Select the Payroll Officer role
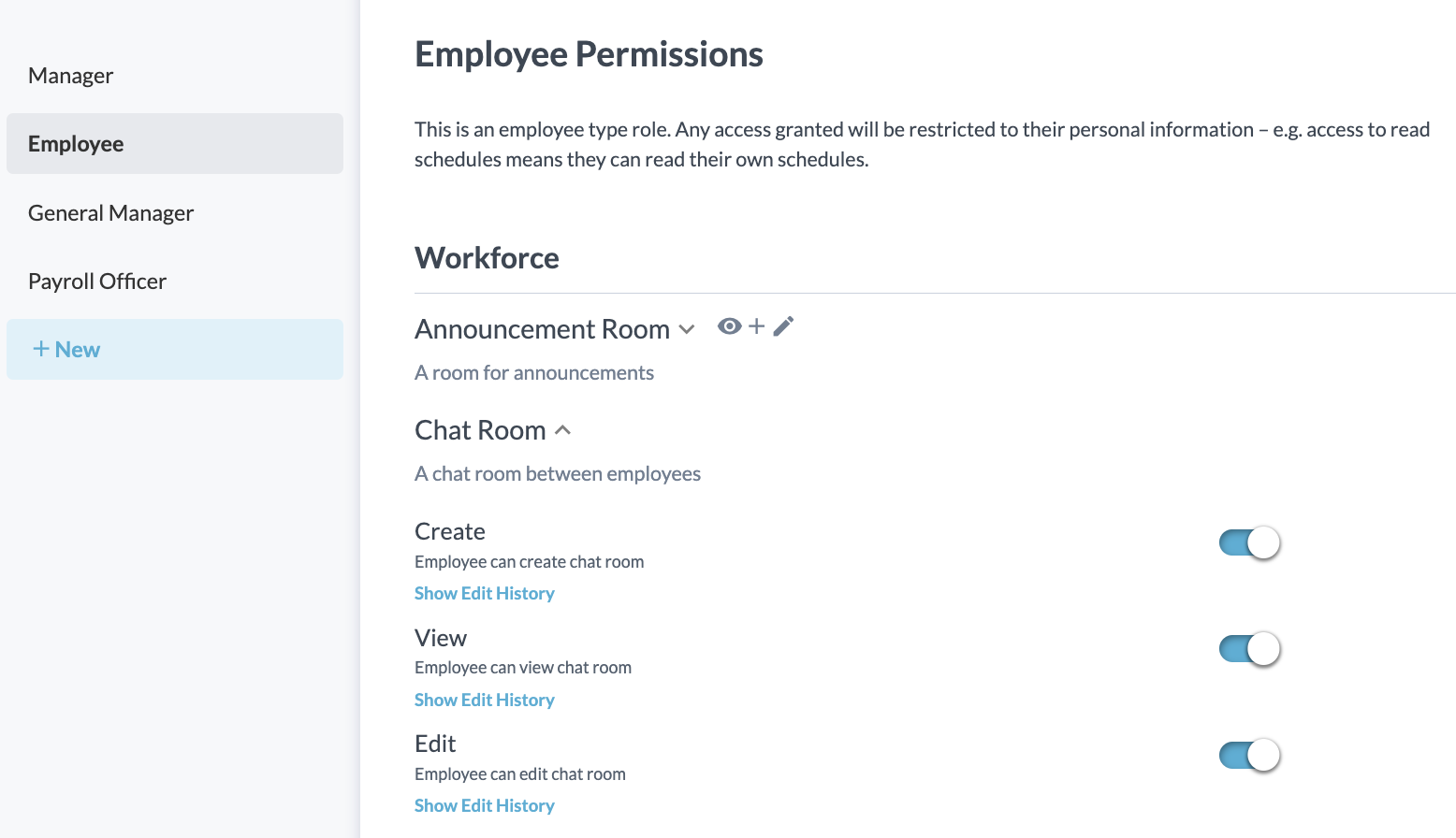This screenshot has width=1456, height=838. coord(97,282)
